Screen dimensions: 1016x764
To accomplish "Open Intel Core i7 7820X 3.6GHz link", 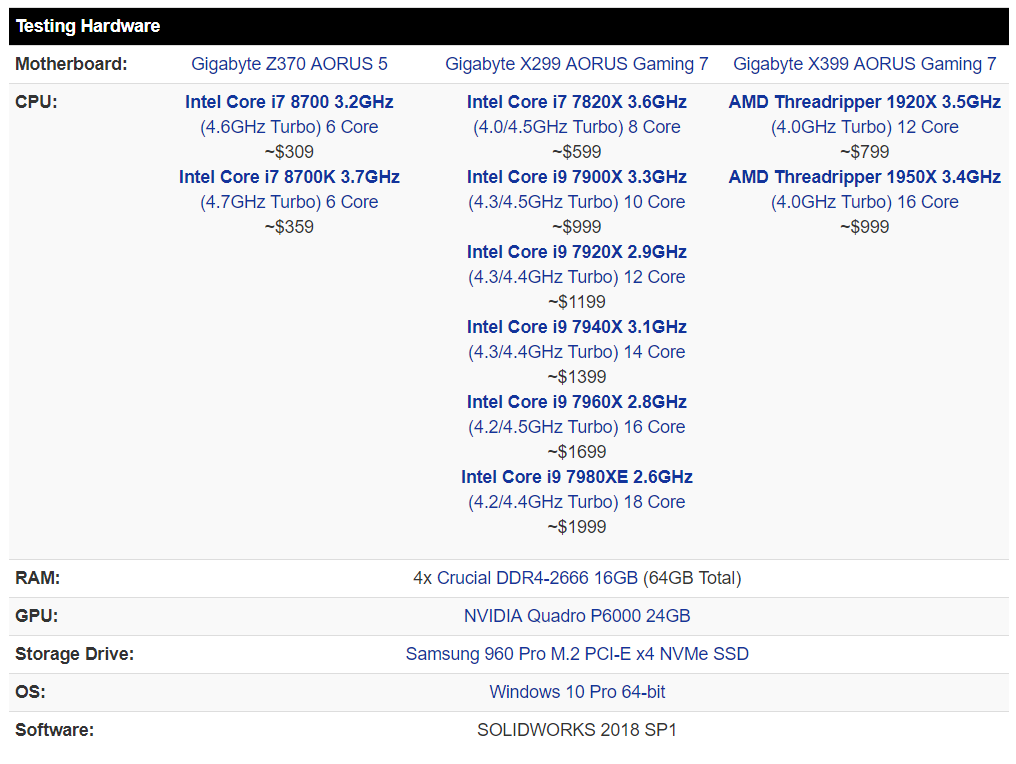I will click(577, 102).
